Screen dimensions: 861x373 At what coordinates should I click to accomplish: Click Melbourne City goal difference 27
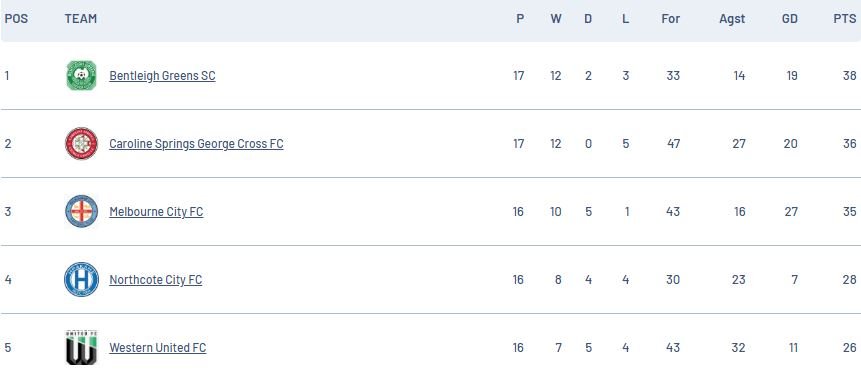791,212
